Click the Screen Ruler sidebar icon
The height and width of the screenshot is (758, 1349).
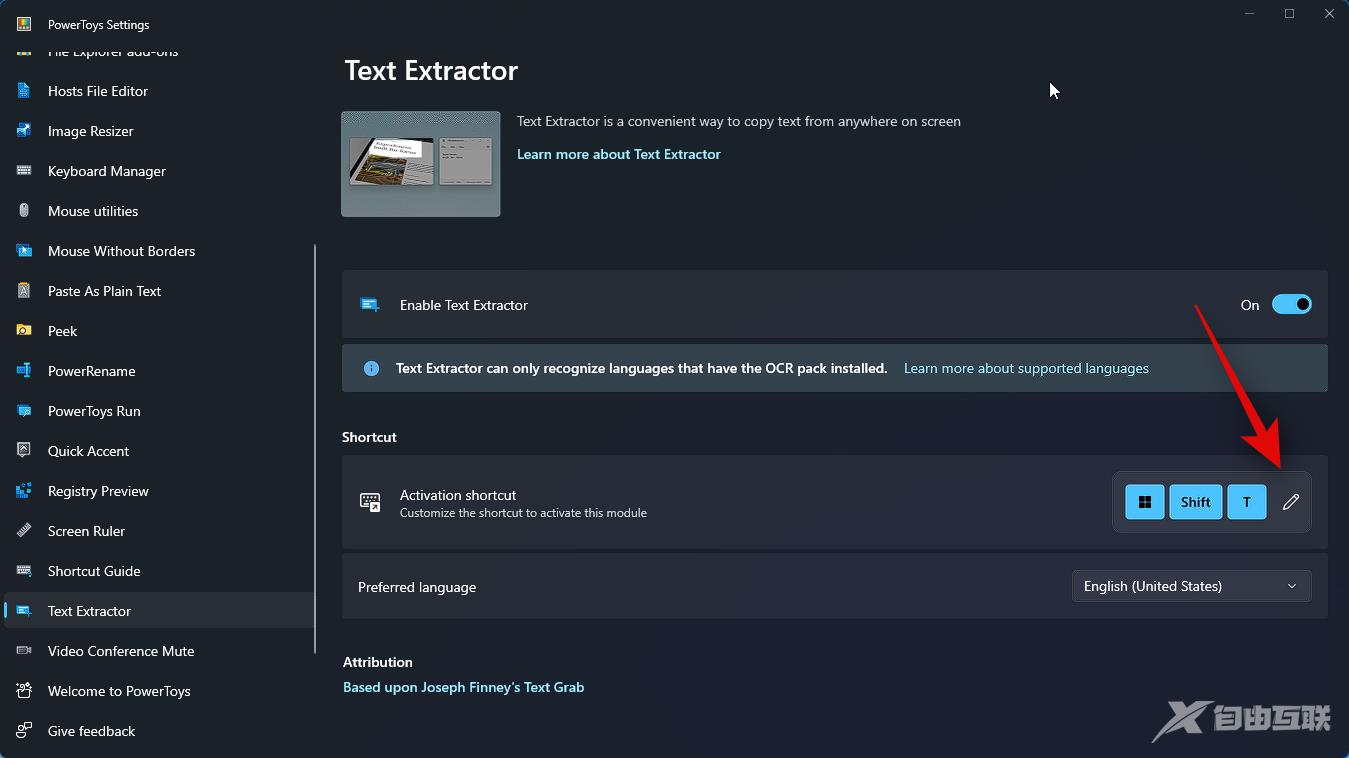(x=24, y=531)
